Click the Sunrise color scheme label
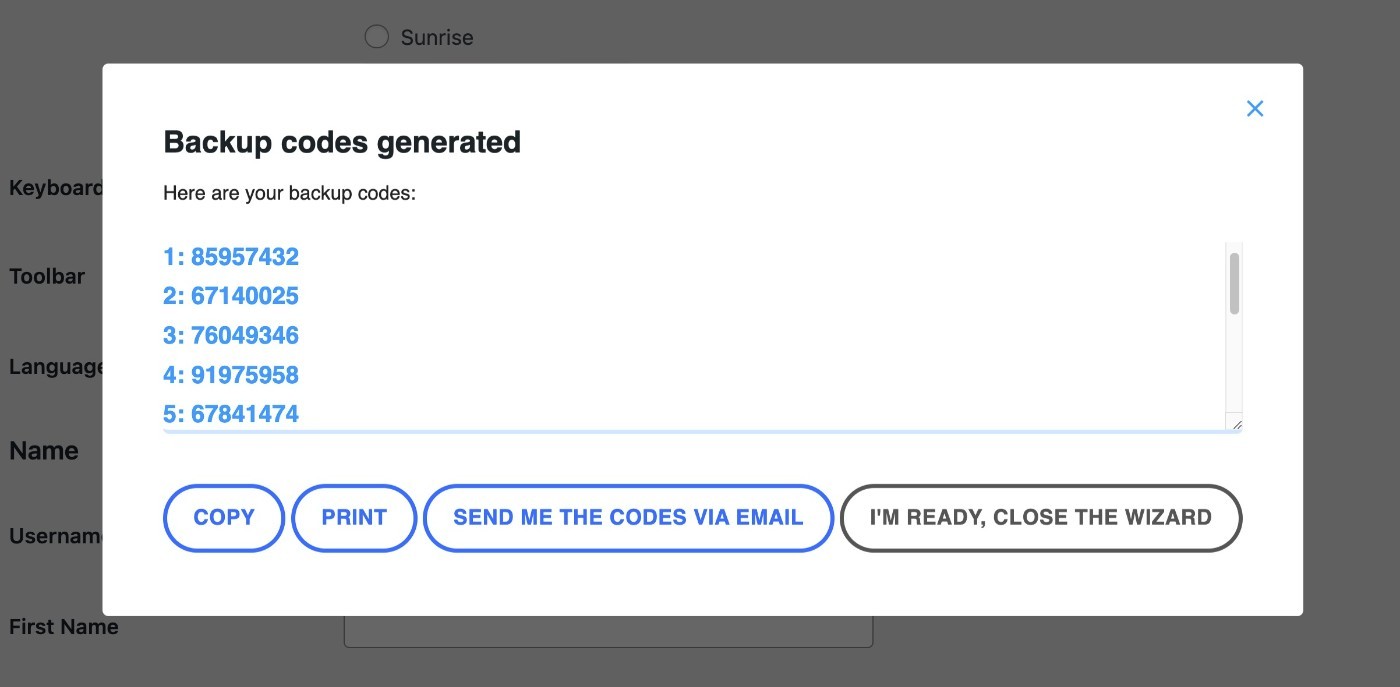 [437, 38]
